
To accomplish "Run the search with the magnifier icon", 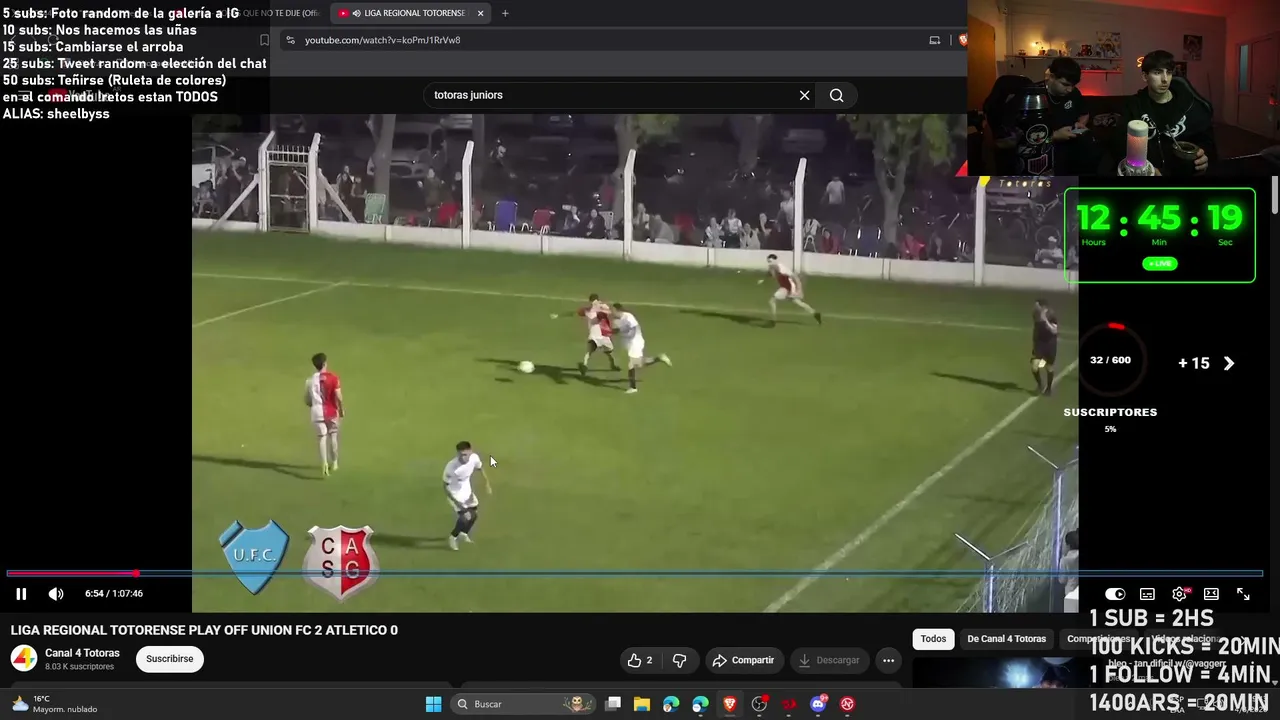I will [837, 95].
